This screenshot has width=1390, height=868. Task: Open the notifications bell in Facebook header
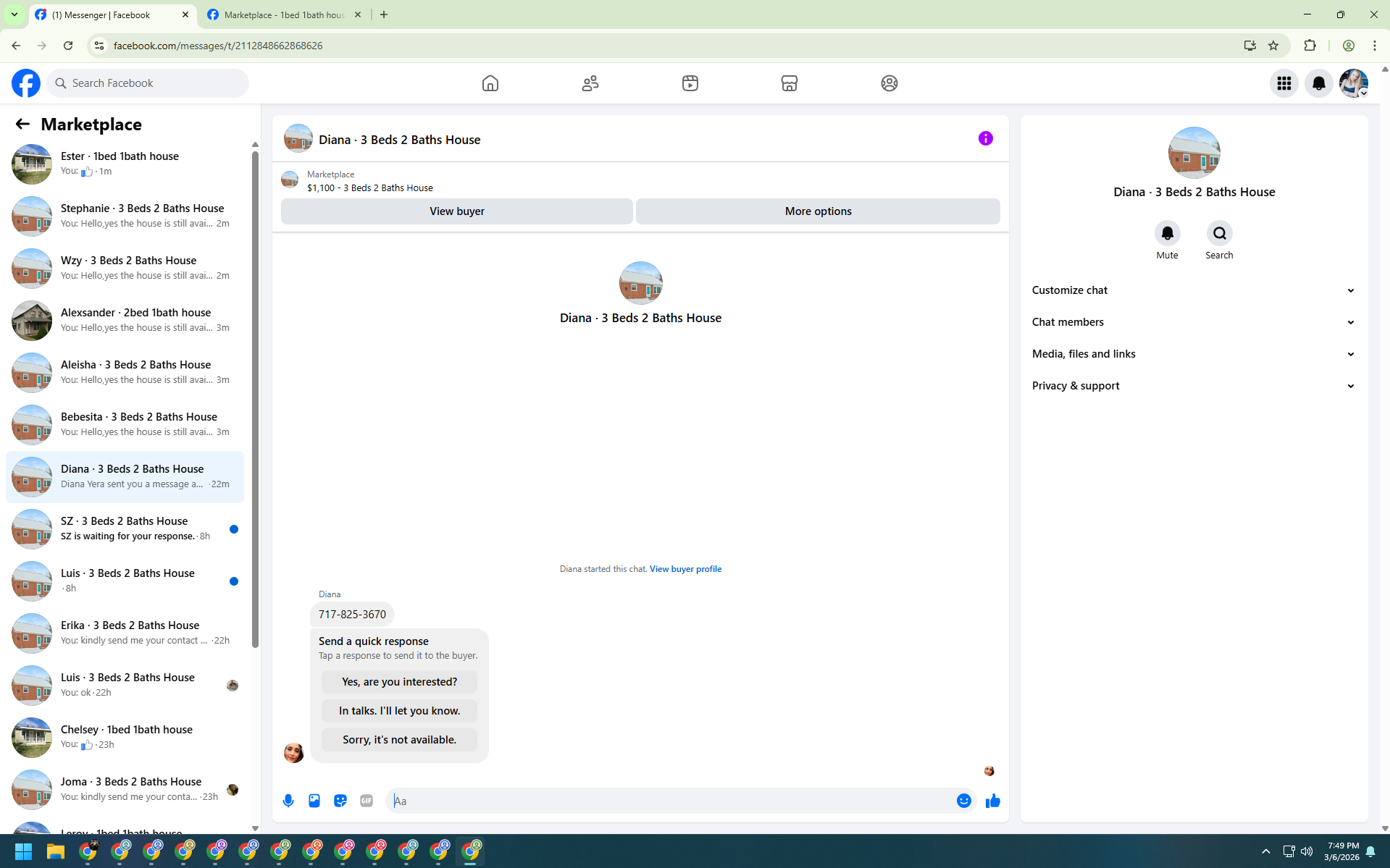click(1319, 83)
